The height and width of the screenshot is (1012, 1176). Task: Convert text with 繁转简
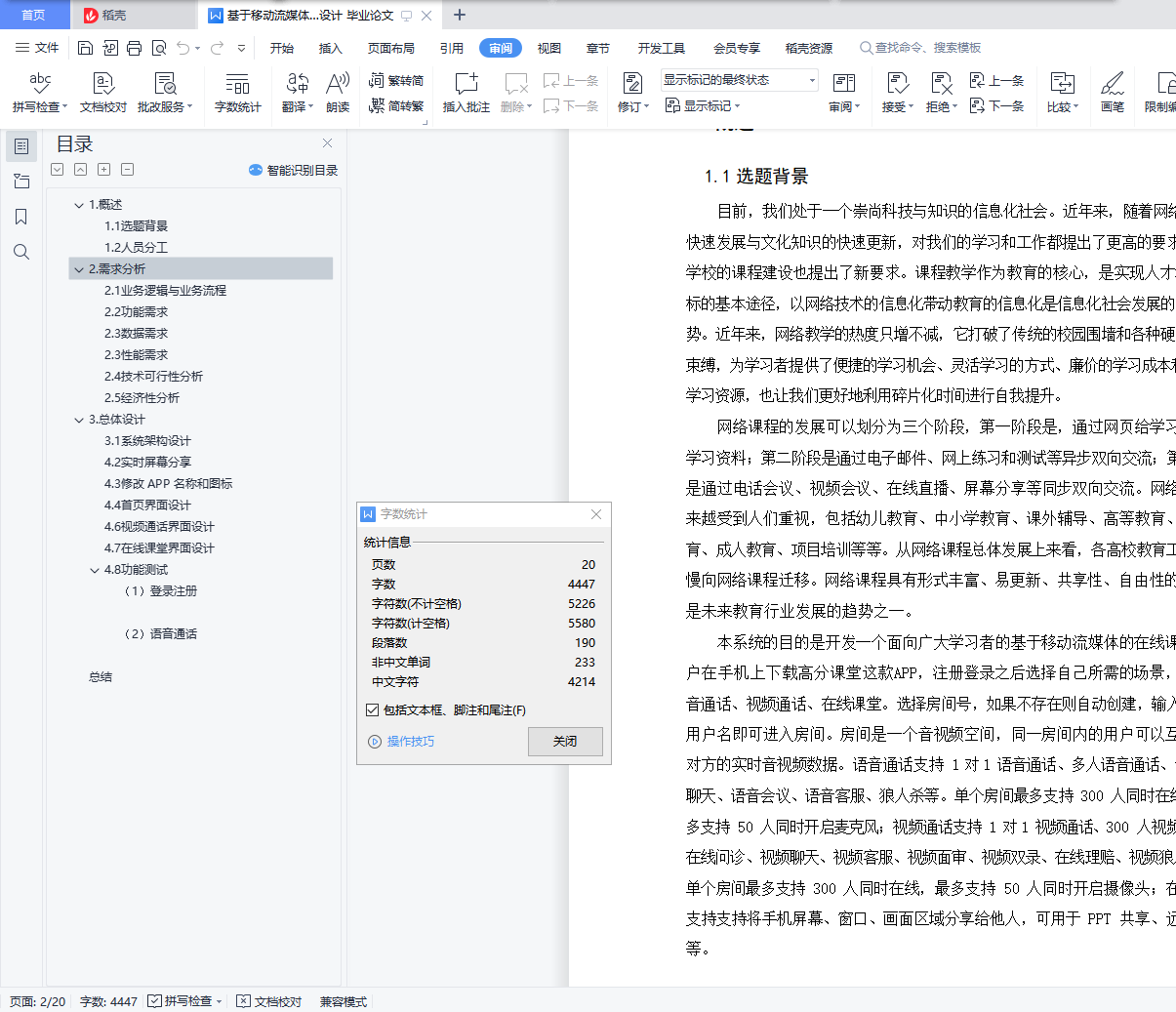pyautogui.click(x=396, y=81)
